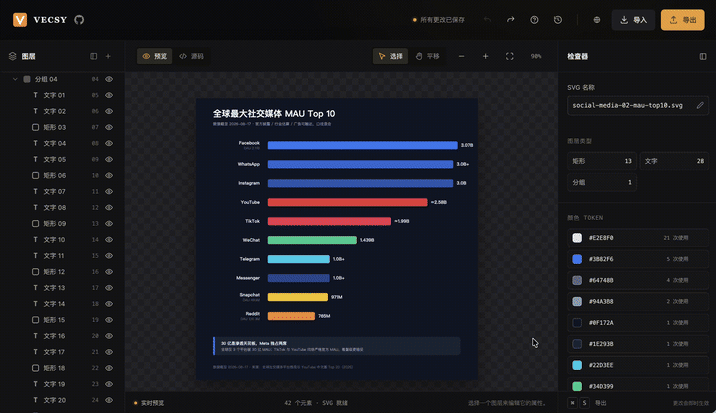The width and height of the screenshot is (716, 413).
Task: Hide the 矩形 03 layer
Action: tap(109, 127)
